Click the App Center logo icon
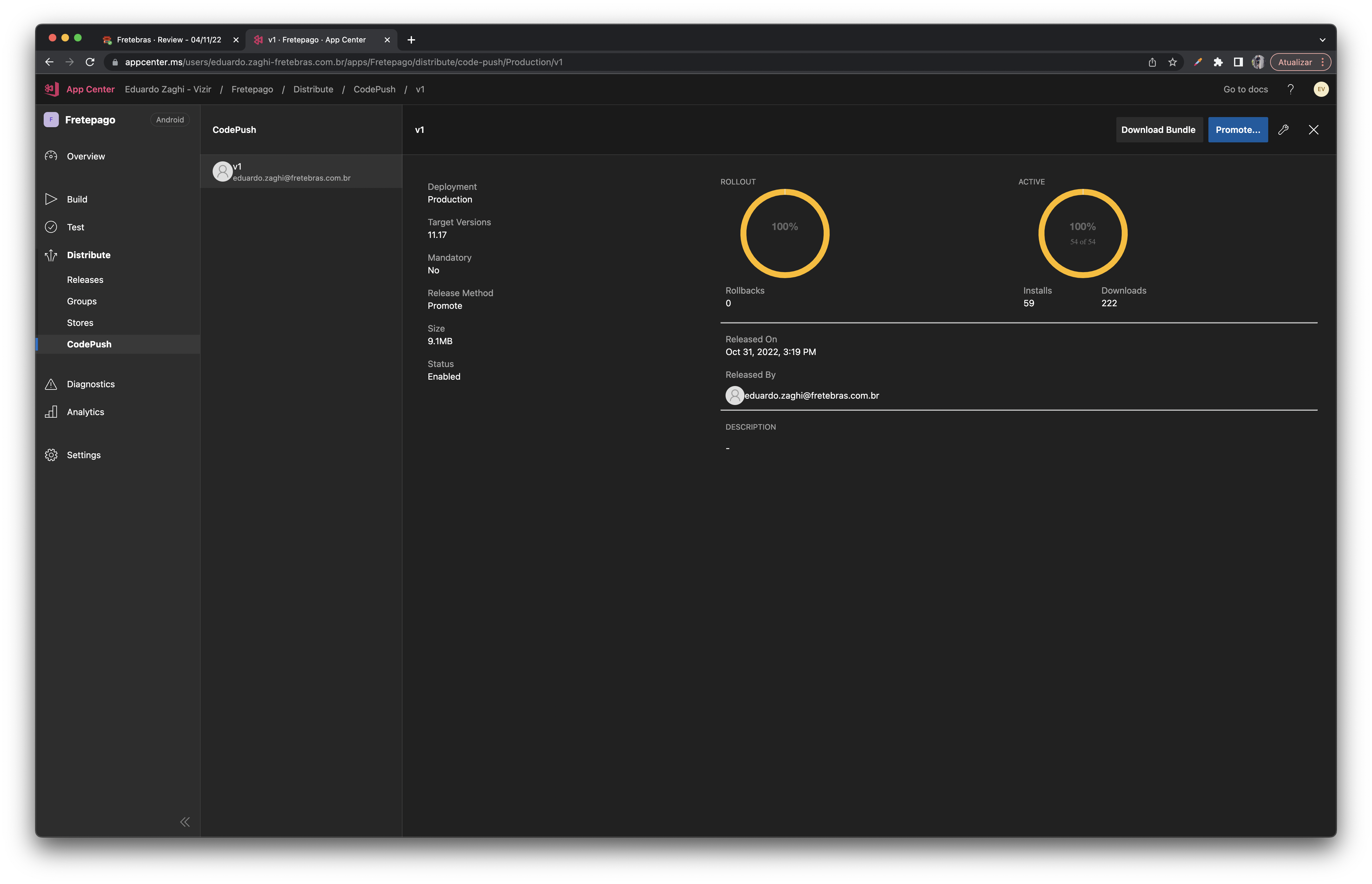 (52, 89)
